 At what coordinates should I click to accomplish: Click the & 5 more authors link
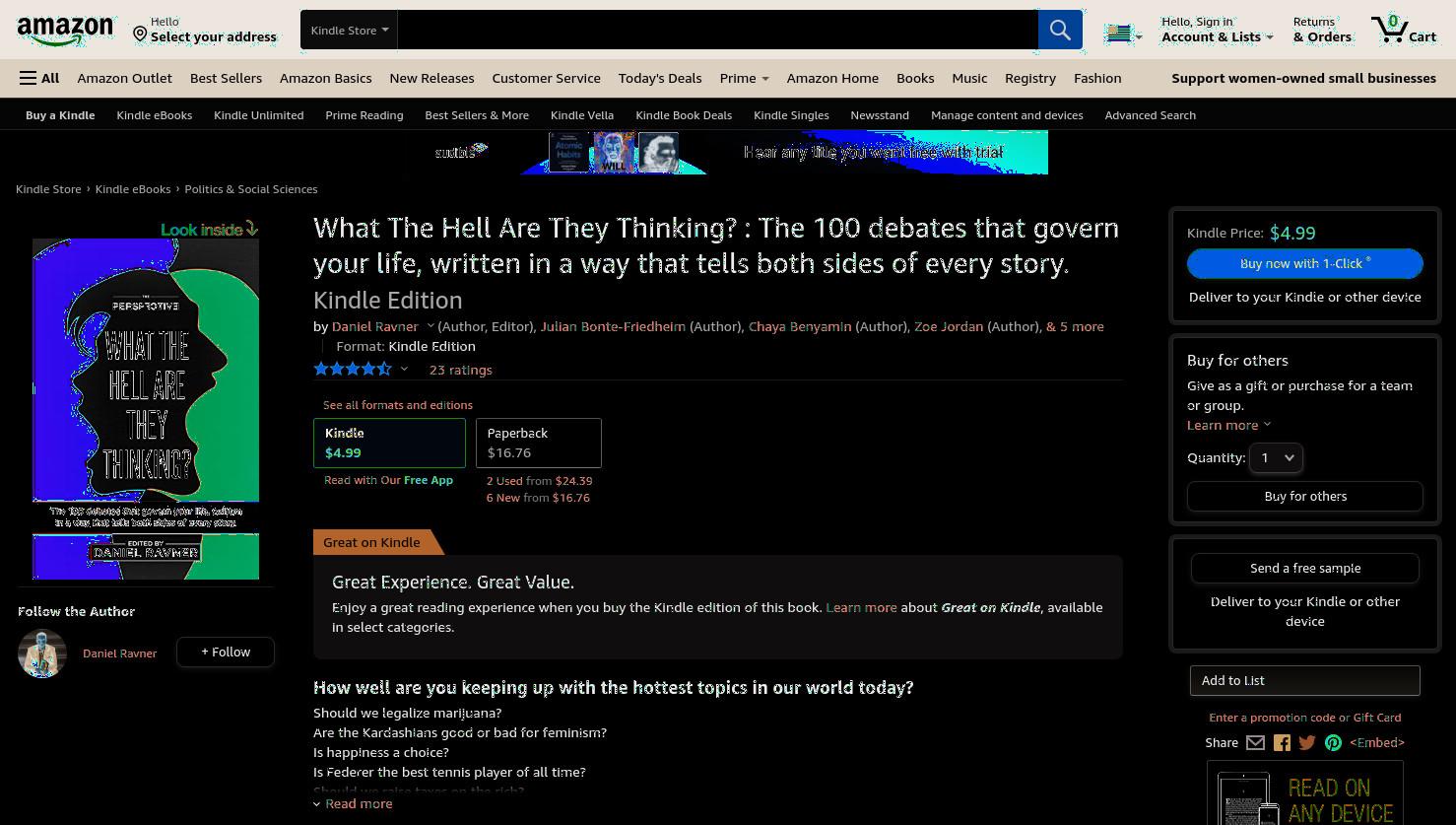(1075, 326)
